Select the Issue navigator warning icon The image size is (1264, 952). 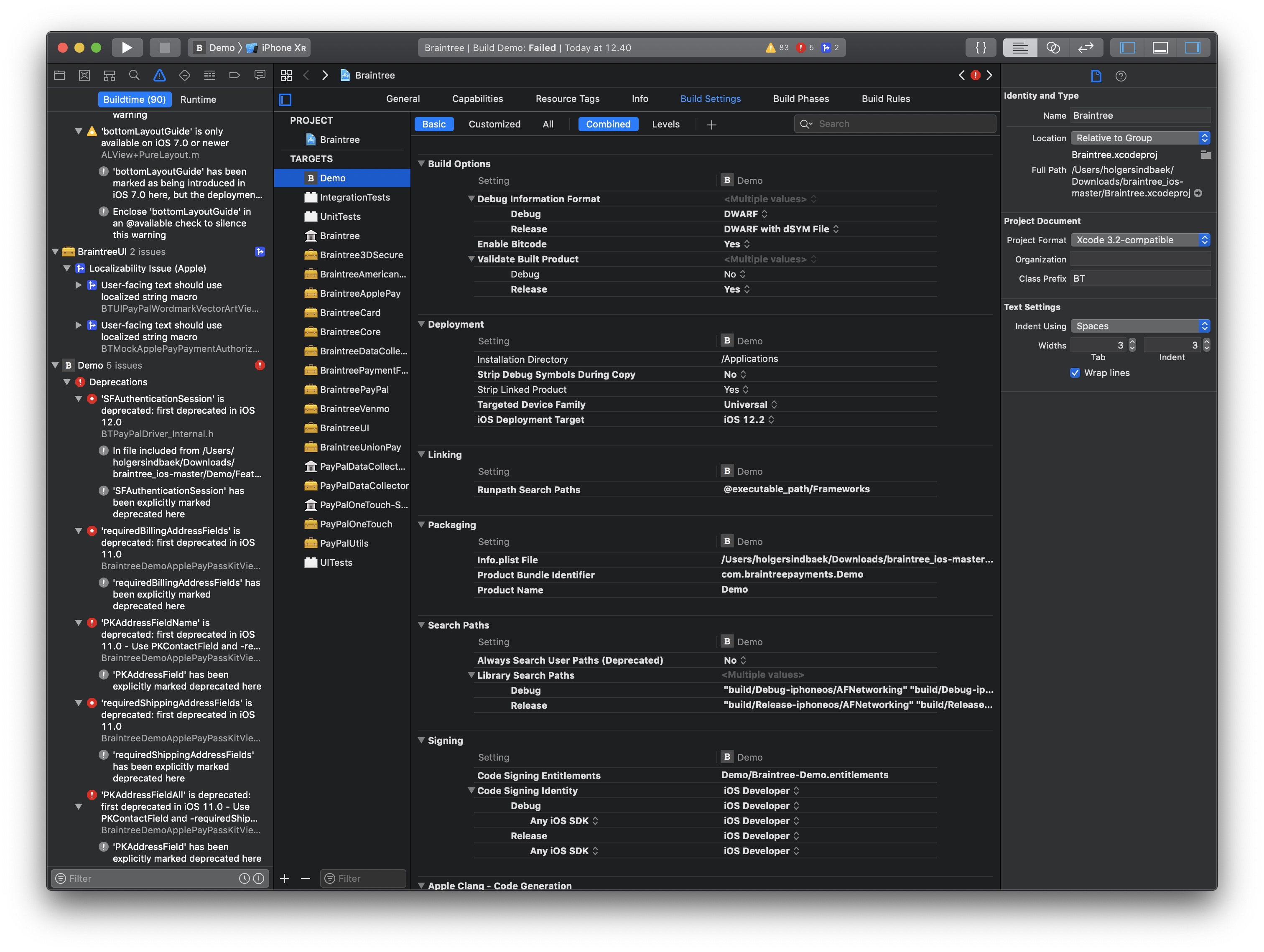pyautogui.click(x=159, y=75)
